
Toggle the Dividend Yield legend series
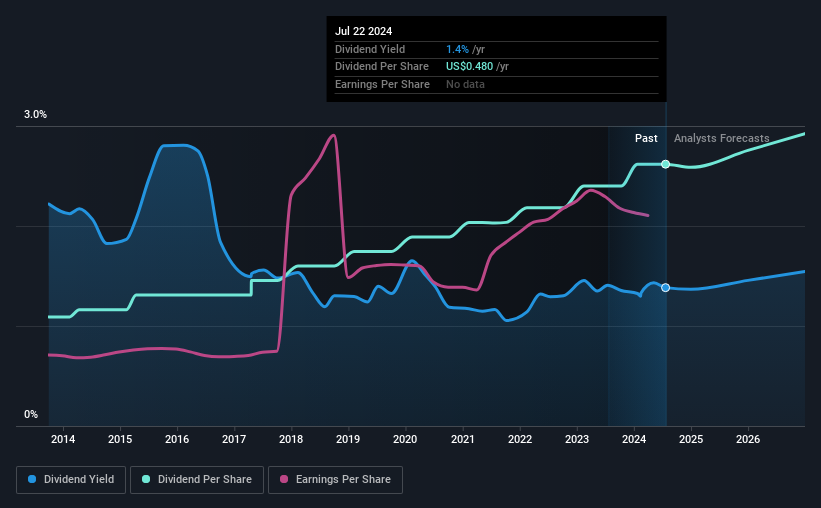[71, 480]
